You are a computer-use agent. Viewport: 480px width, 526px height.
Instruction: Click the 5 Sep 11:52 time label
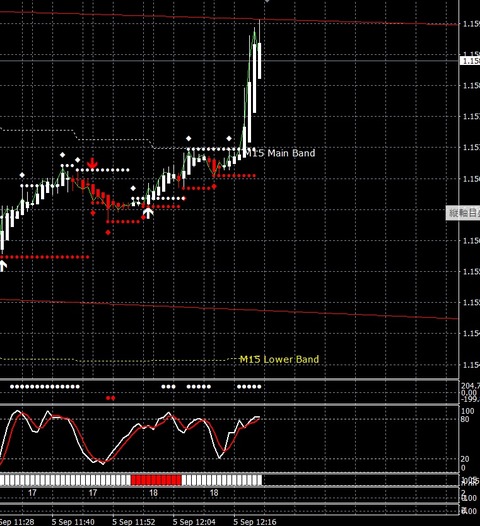pyautogui.click(x=134, y=522)
